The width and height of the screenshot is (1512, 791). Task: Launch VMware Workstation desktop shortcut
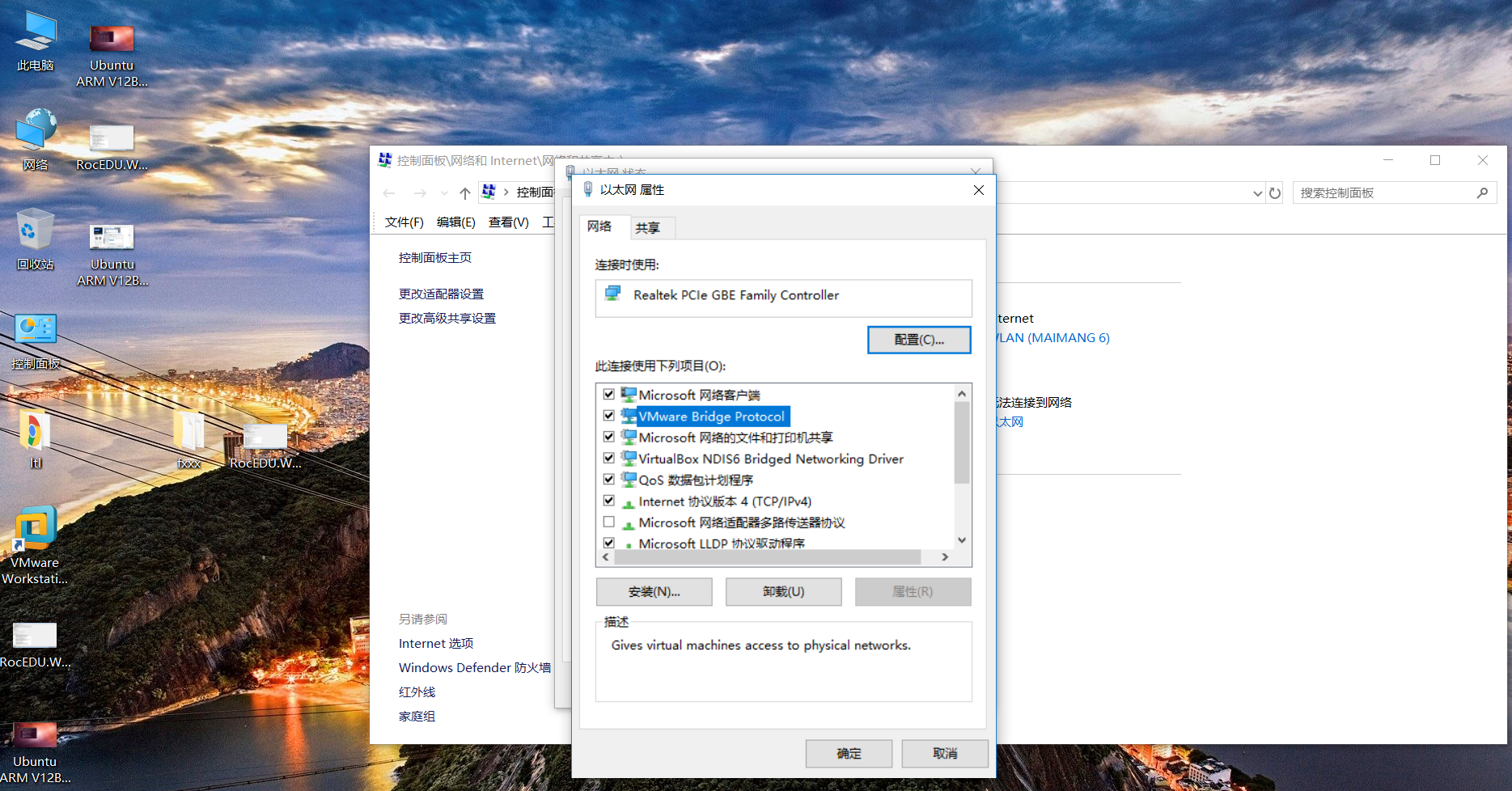[x=35, y=545]
